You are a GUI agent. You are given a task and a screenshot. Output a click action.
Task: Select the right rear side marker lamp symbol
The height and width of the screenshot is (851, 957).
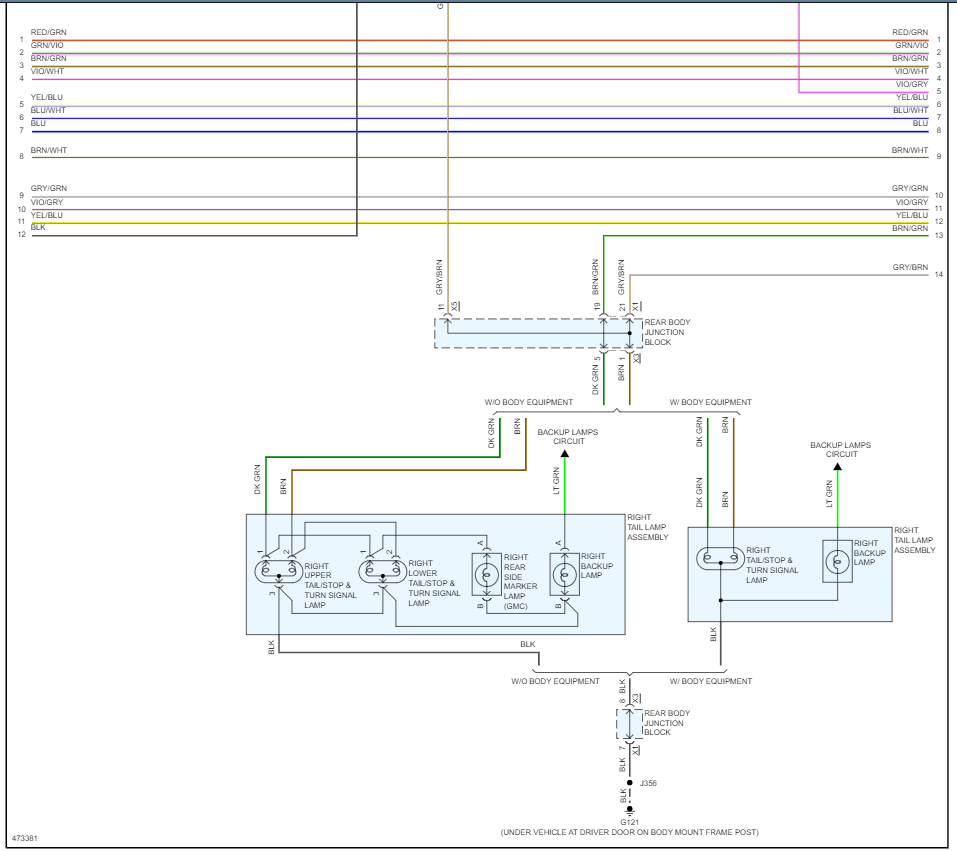click(x=487, y=574)
